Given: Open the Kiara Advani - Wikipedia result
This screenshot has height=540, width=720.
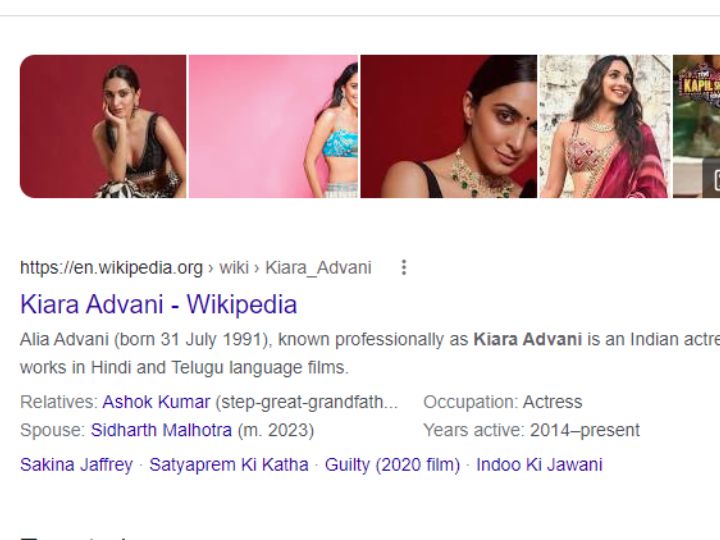Looking at the screenshot, I should point(158,304).
